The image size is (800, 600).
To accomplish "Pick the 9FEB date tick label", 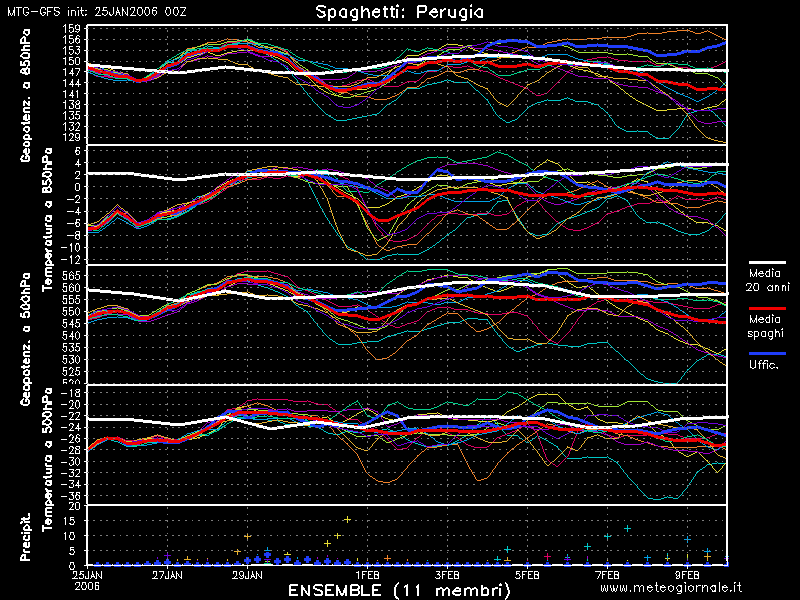I will 687,575.
